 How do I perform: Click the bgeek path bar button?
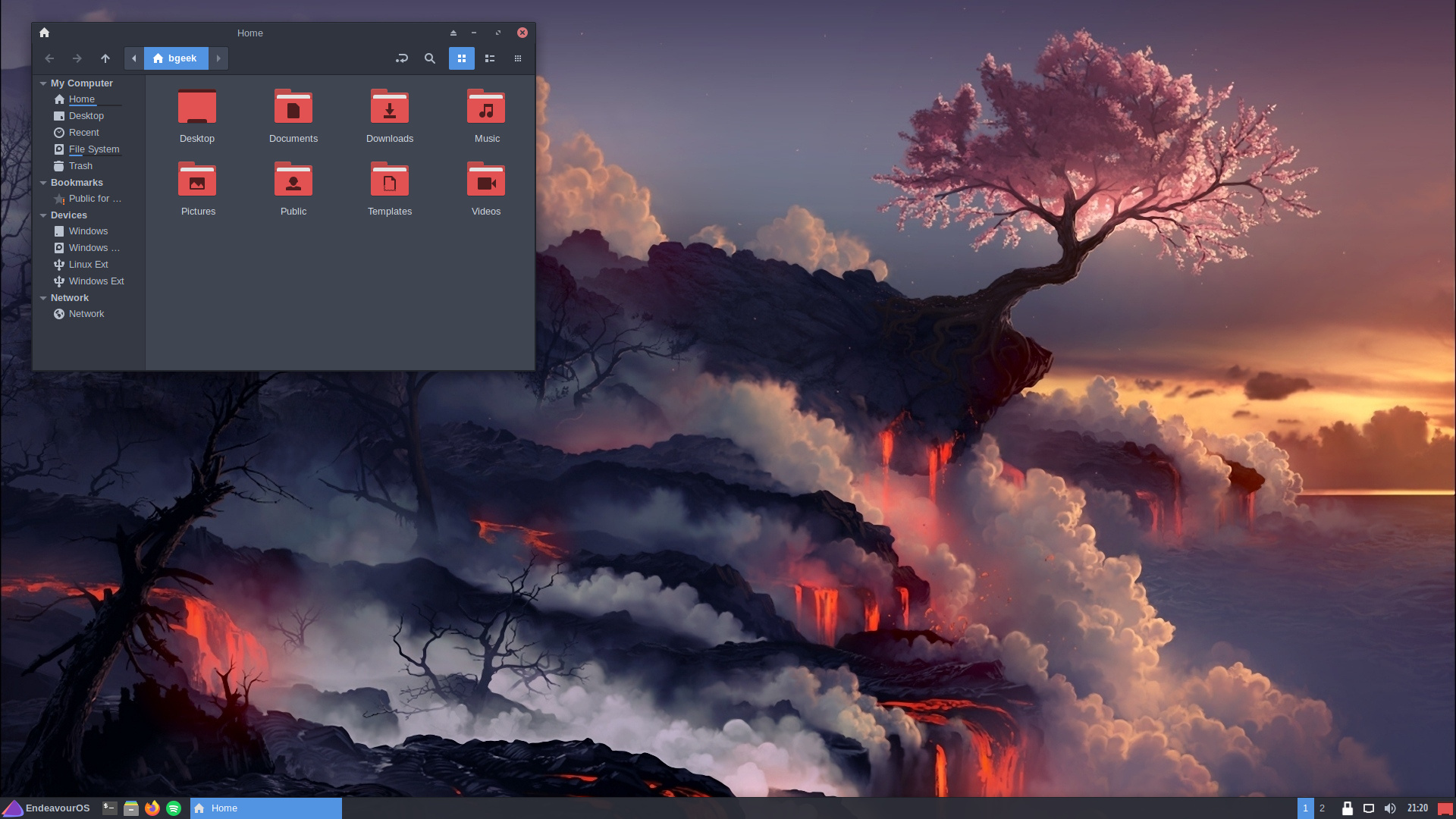coord(176,58)
